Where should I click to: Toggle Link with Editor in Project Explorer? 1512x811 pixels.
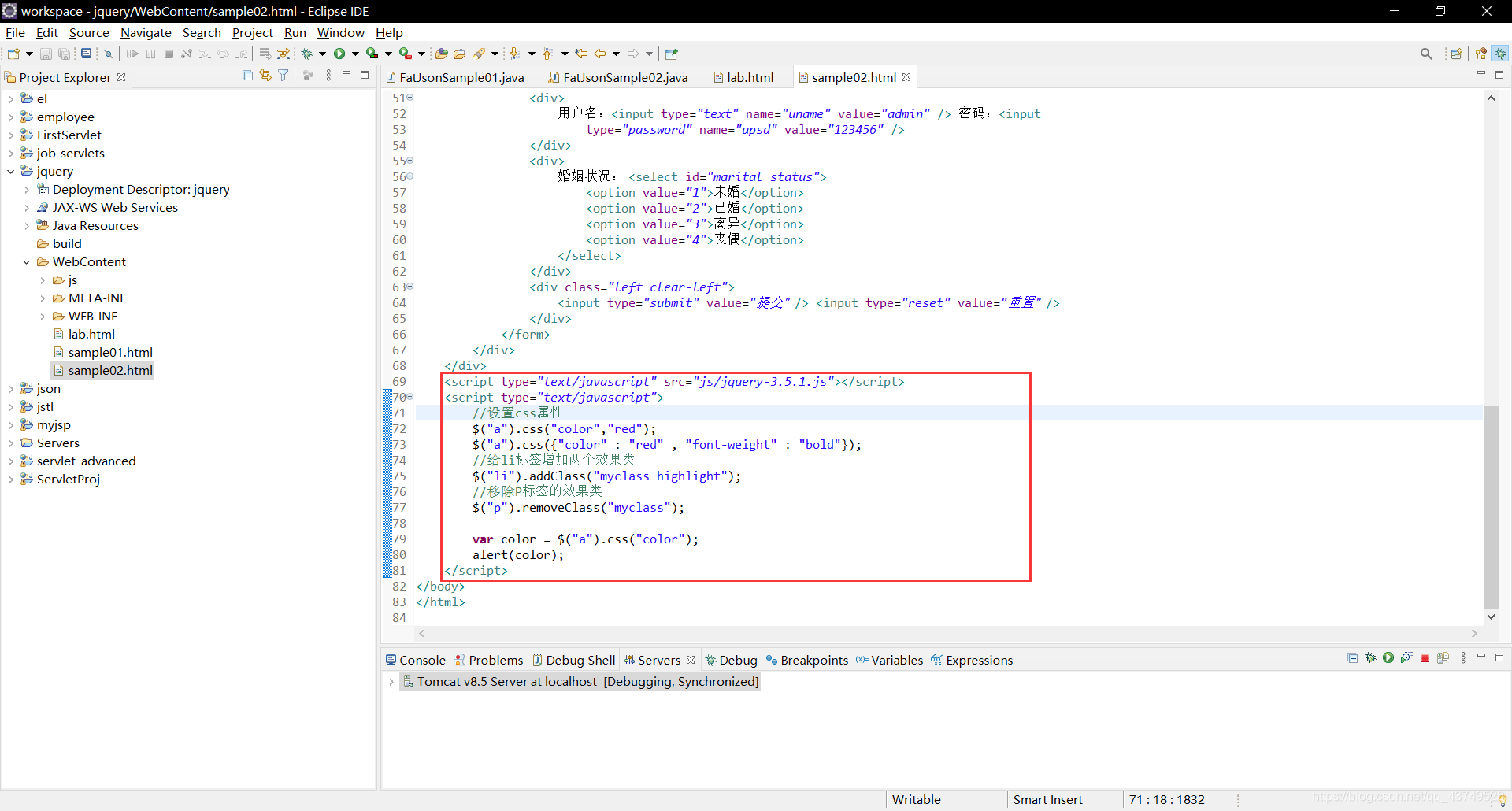[x=265, y=75]
